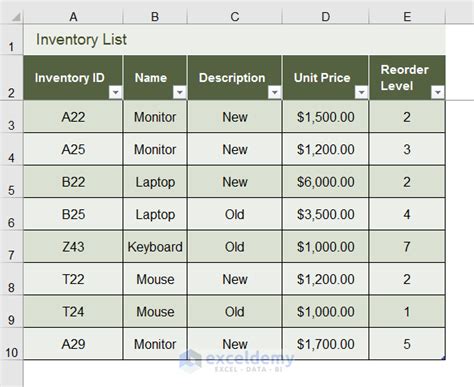The height and width of the screenshot is (387, 474).
Task: Select reorder level cell with 3
Action: 407,149
